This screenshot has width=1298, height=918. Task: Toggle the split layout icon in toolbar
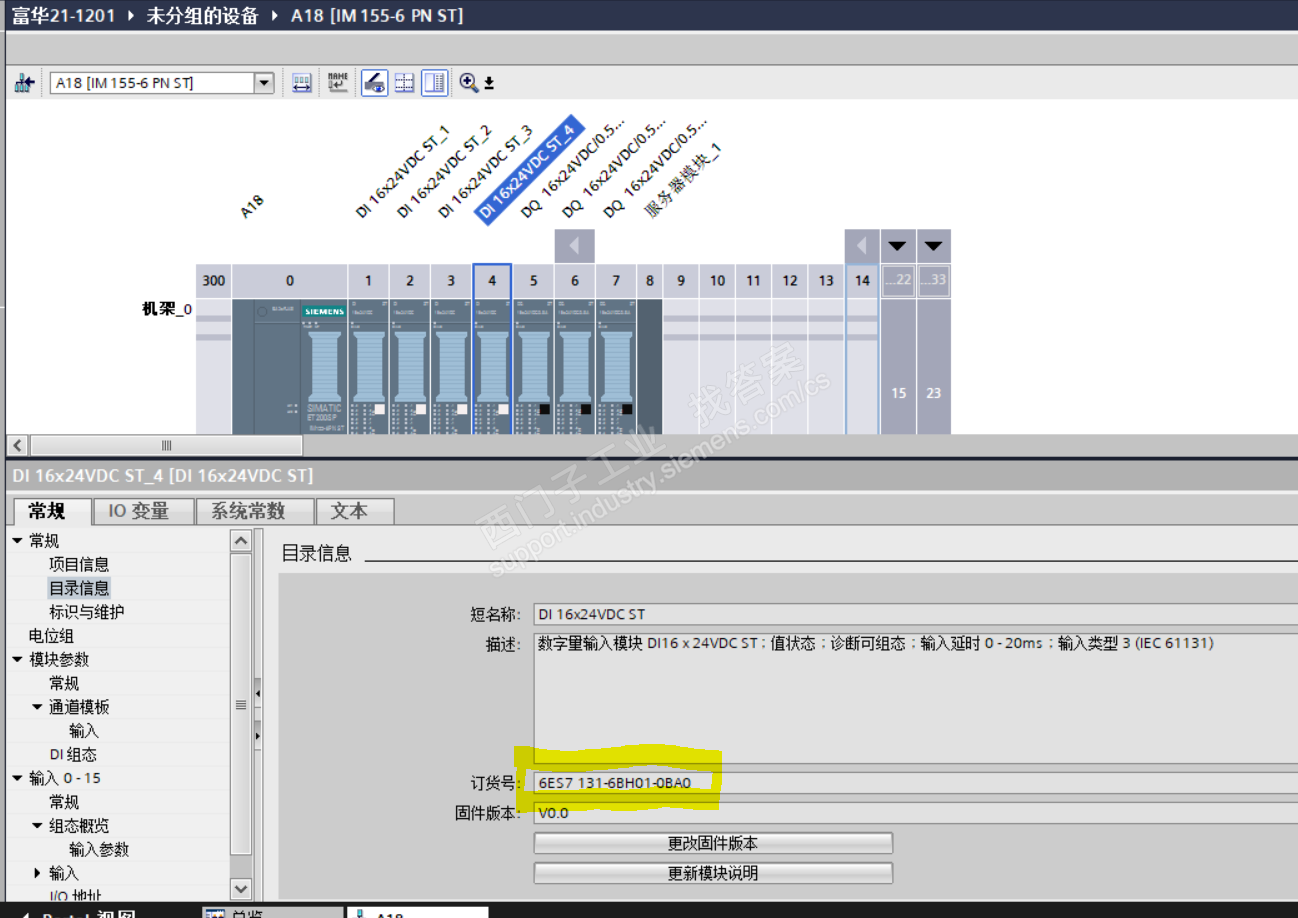[434, 83]
